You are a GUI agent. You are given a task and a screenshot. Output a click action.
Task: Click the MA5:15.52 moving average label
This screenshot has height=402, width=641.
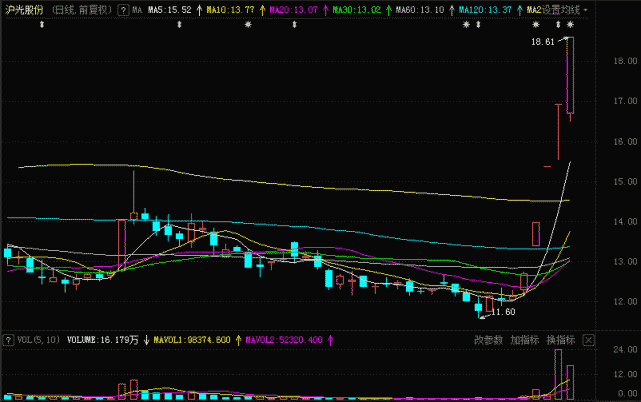pyautogui.click(x=170, y=10)
